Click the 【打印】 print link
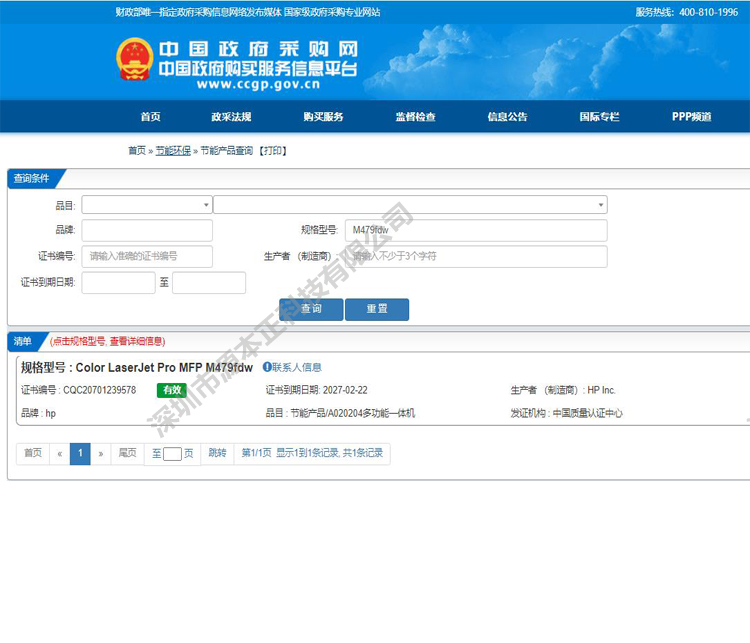 pyautogui.click(x=273, y=151)
